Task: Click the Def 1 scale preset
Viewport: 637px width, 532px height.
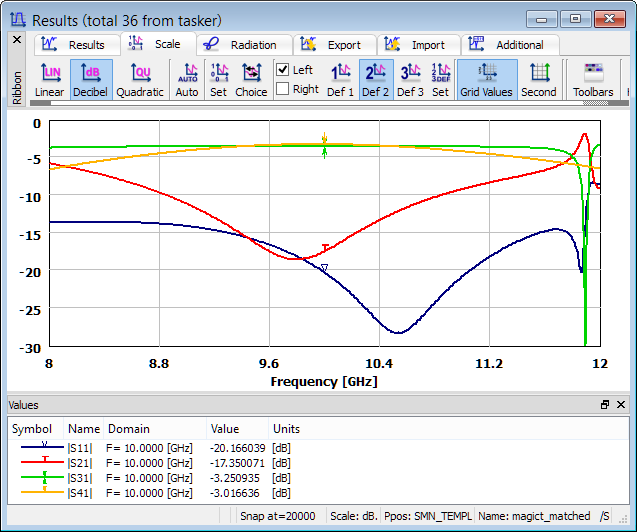Action: pos(341,80)
